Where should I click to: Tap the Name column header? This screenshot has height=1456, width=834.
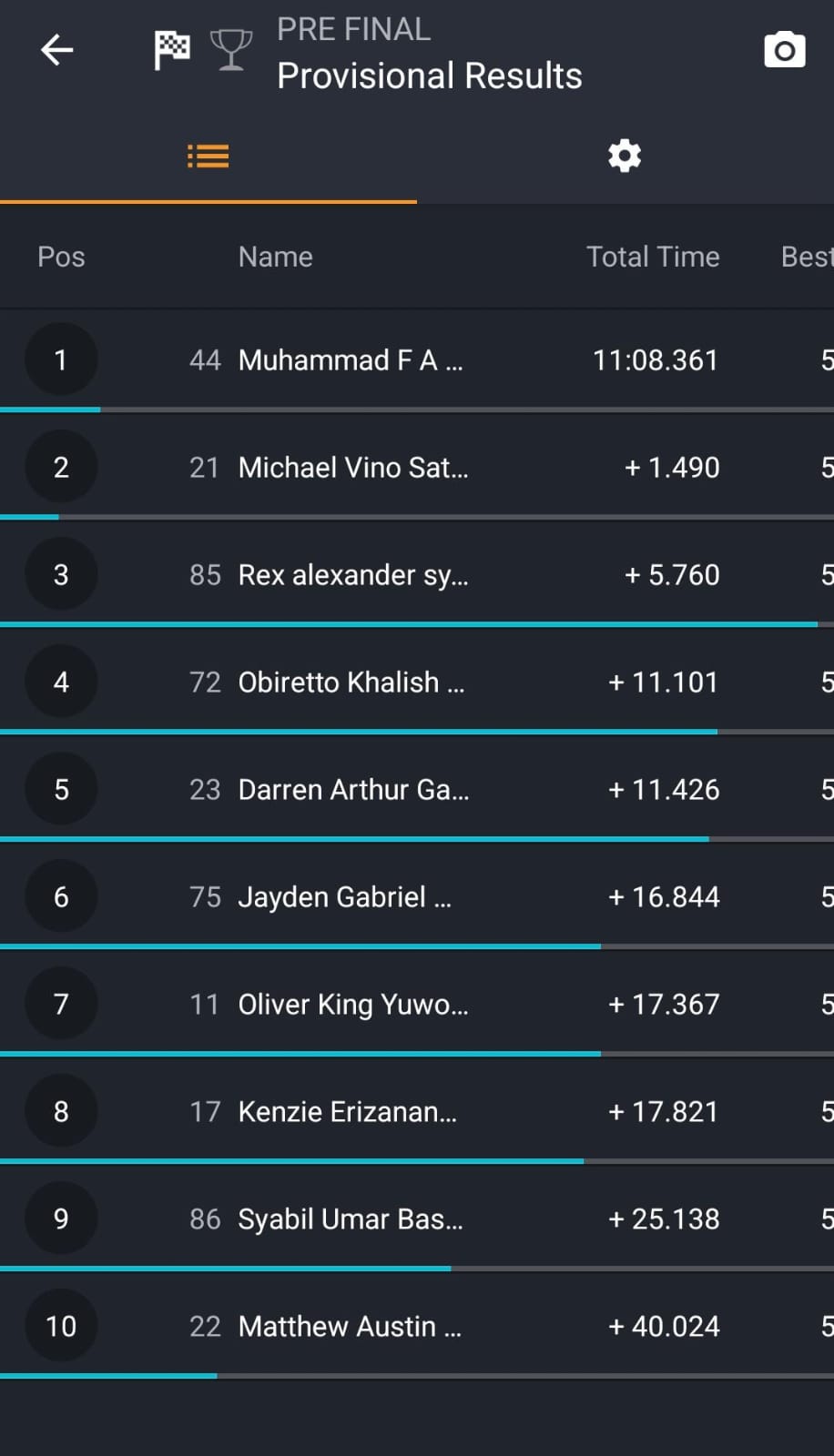pyautogui.click(x=275, y=257)
